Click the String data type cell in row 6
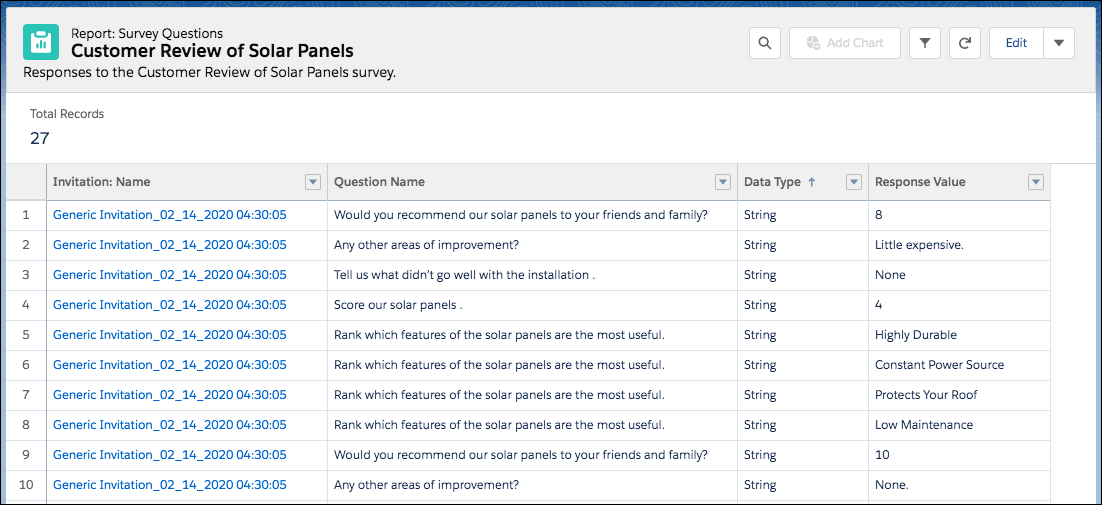The height and width of the screenshot is (505, 1102). pyautogui.click(x=803, y=365)
